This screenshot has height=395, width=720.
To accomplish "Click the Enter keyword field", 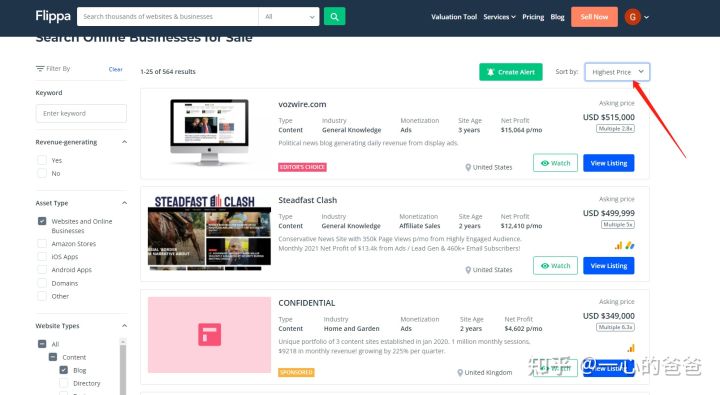I will 81,113.
